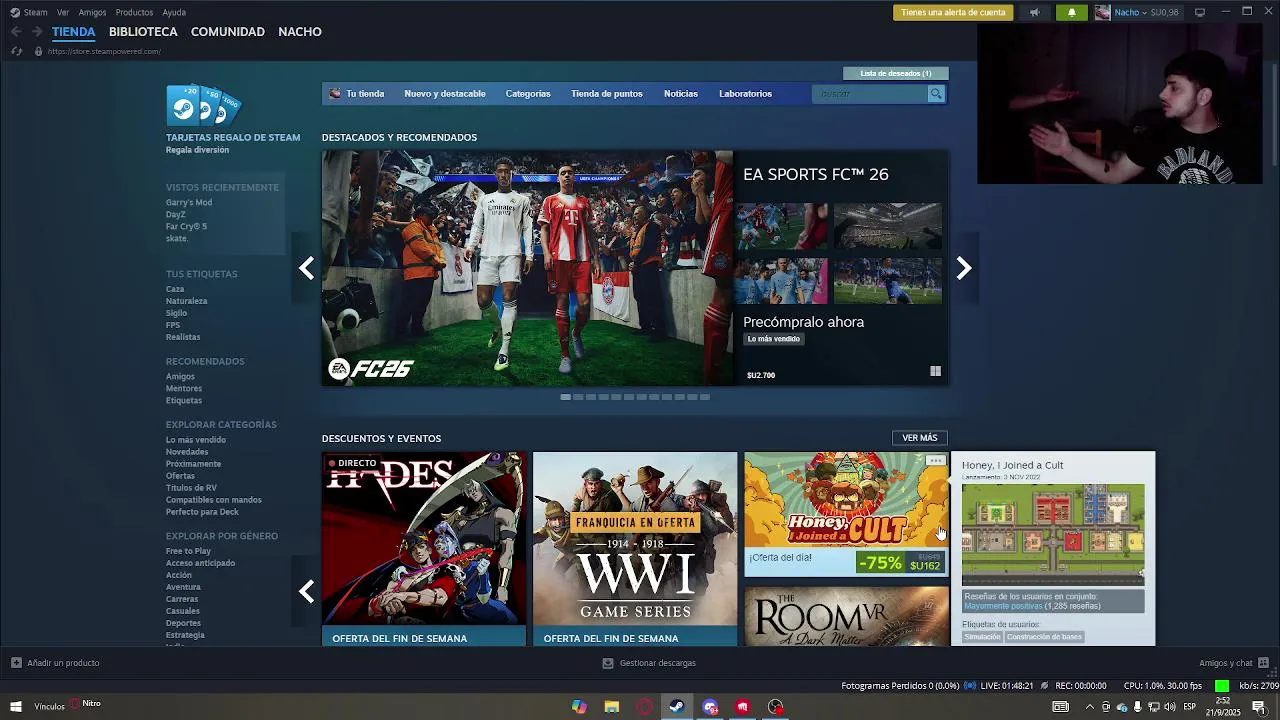Viewport: 1280px width, 720px height.
Task: Open options dots on Honey, I Joined a Cult
Action: click(x=935, y=461)
